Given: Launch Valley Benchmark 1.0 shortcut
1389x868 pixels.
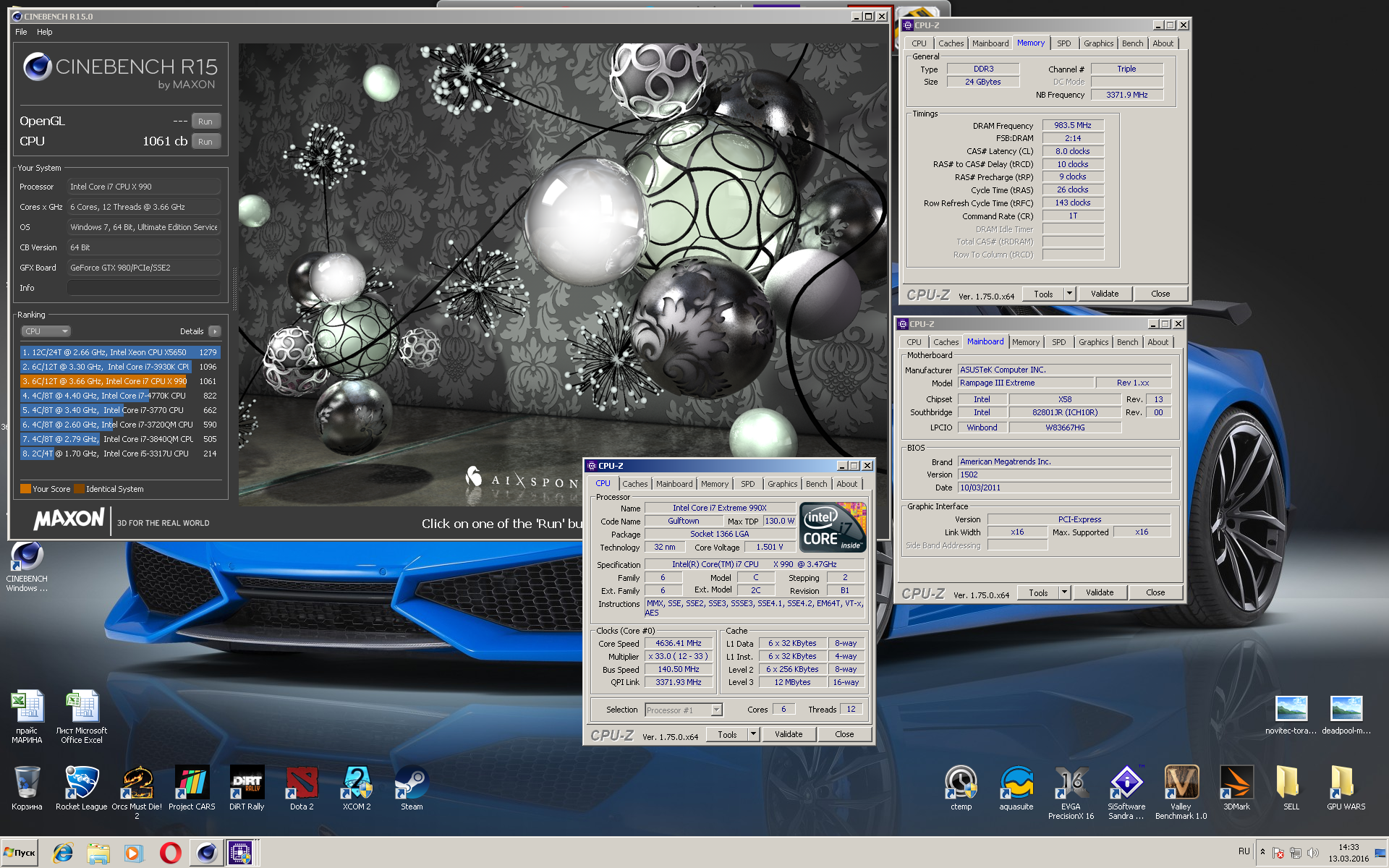Looking at the screenshot, I should (1181, 793).
